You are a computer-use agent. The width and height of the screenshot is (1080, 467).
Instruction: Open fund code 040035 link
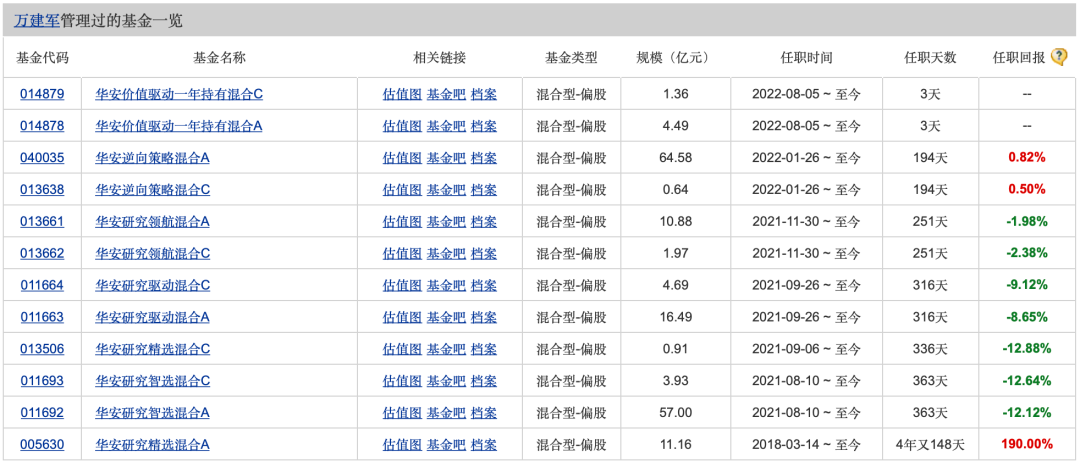pos(42,158)
